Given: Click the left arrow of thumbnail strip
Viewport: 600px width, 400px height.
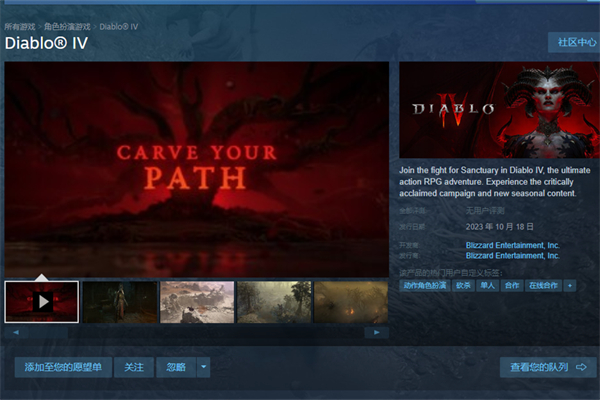Looking at the screenshot, I should pyautogui.click(x=16, y=332).
